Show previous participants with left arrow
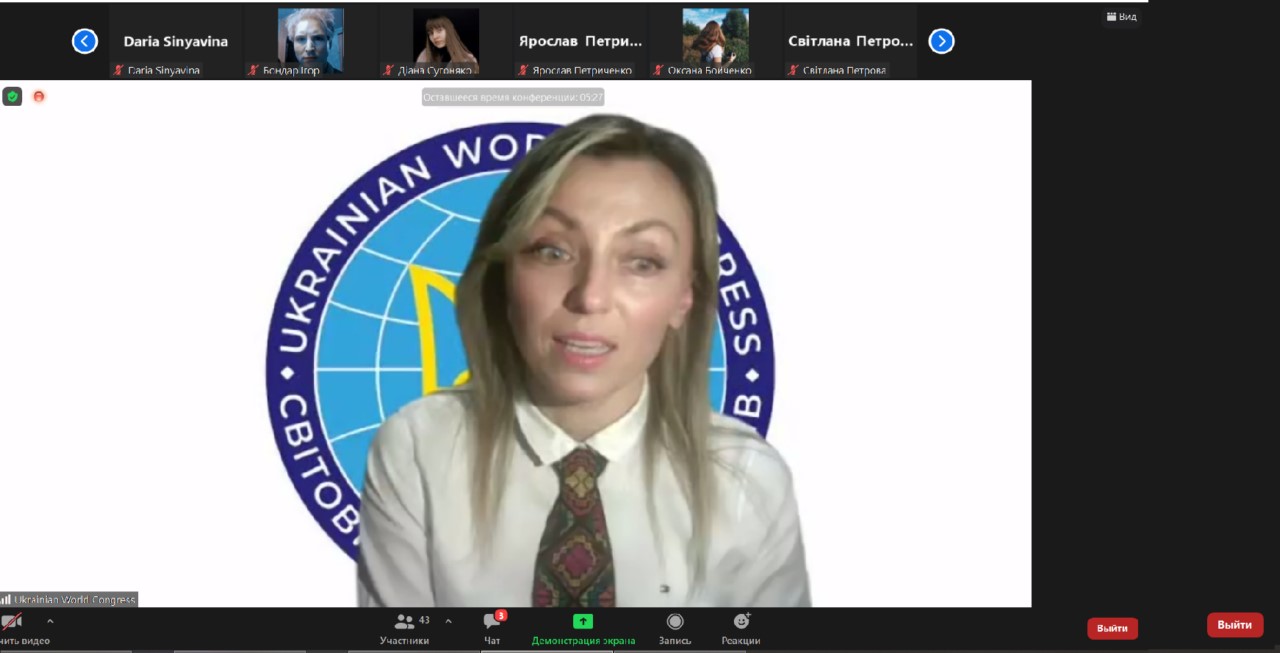 click(x=85, y=41)
